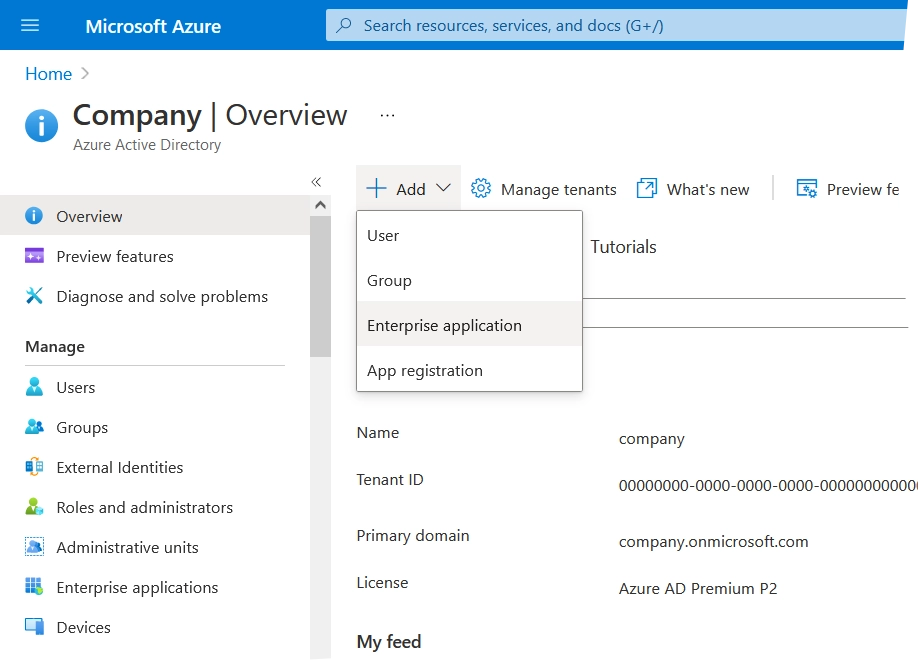Click the Microsoft Azure logo text

[153, 26]
